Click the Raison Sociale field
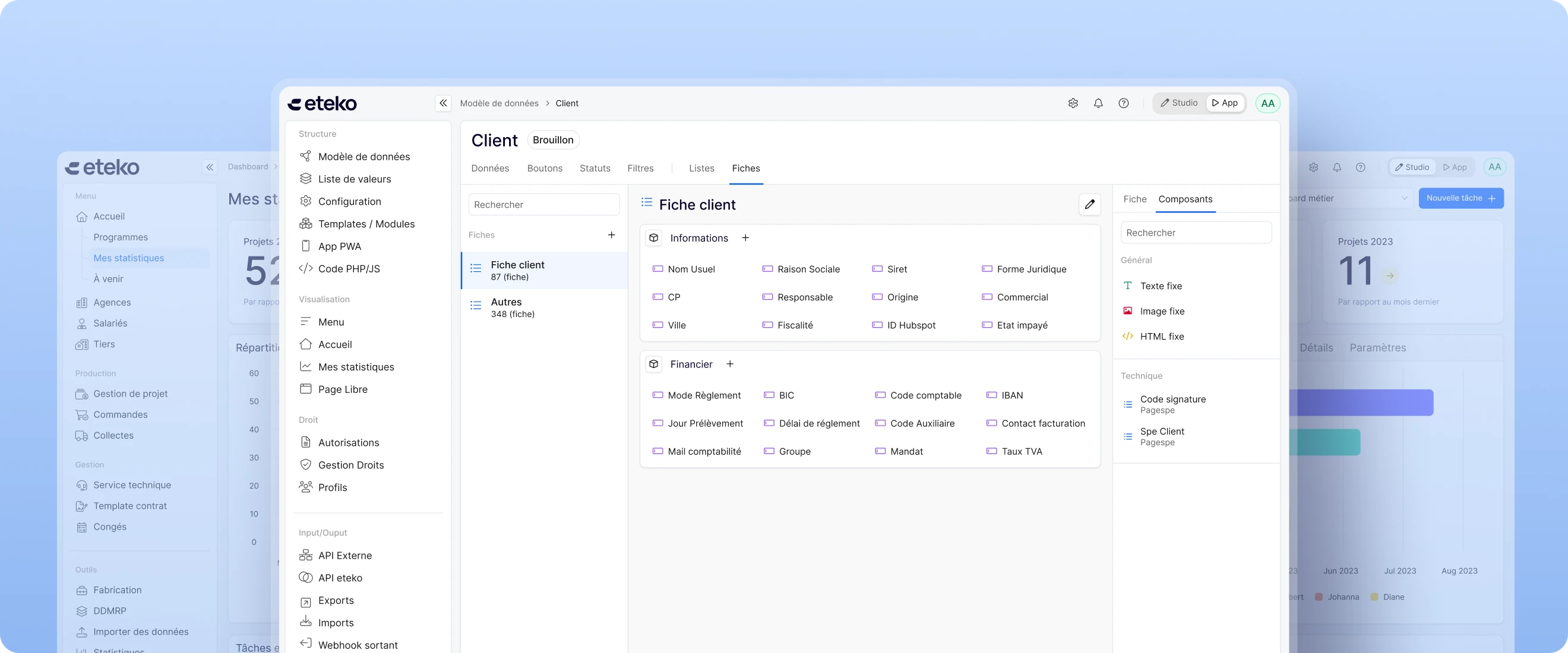 coord(801,269)
